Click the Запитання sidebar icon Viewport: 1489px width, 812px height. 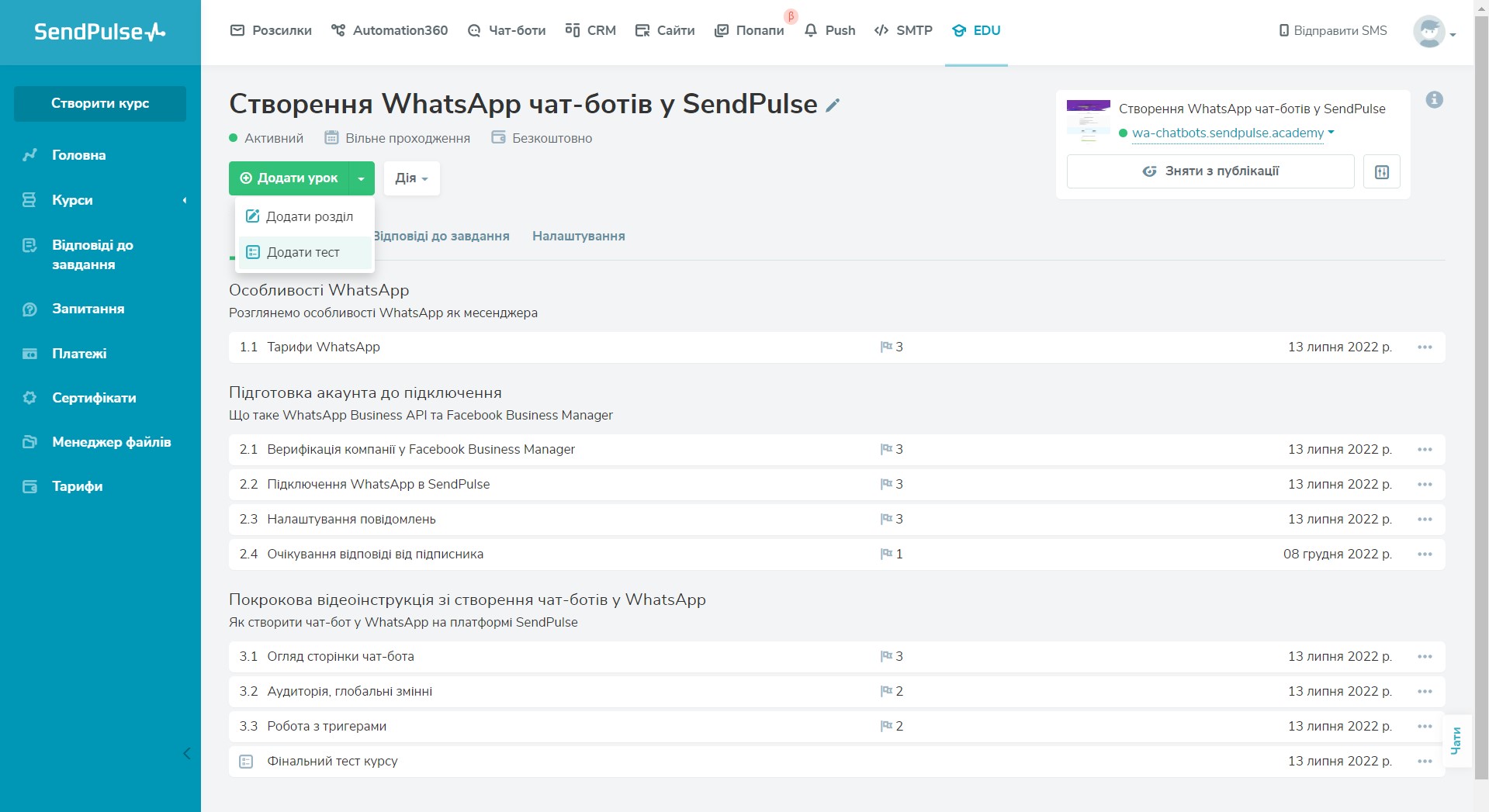[x=29, y=309]
